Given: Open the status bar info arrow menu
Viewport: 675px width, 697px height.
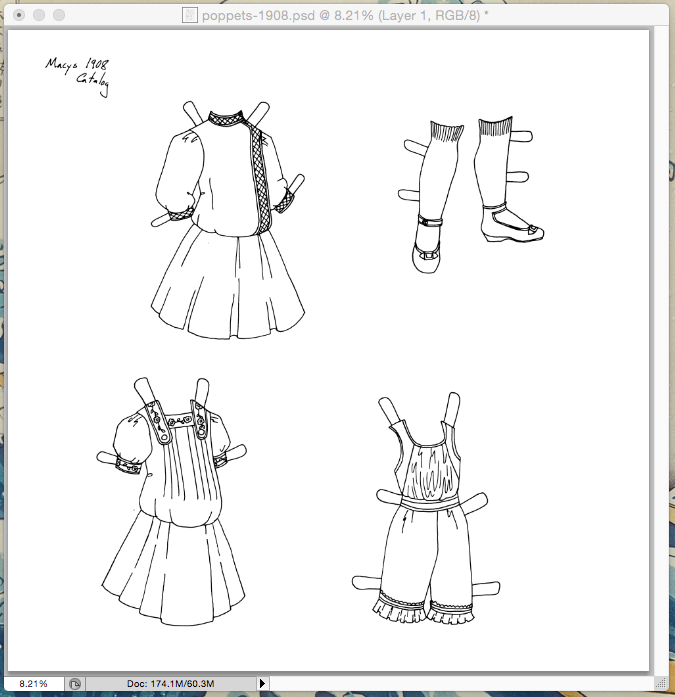Looking at the screenshot, I should [x=262, y=683].
